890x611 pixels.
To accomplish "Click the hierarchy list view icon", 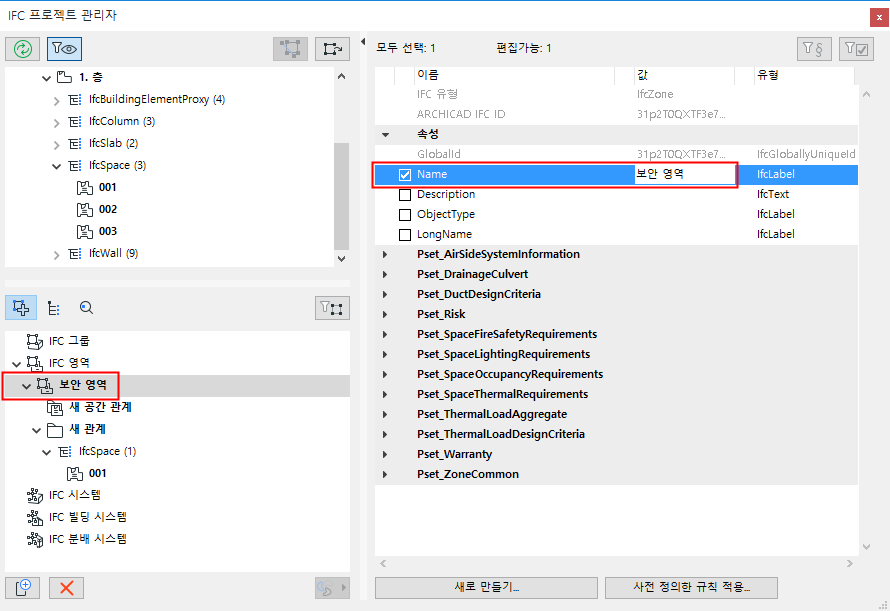I will [53, 307].
